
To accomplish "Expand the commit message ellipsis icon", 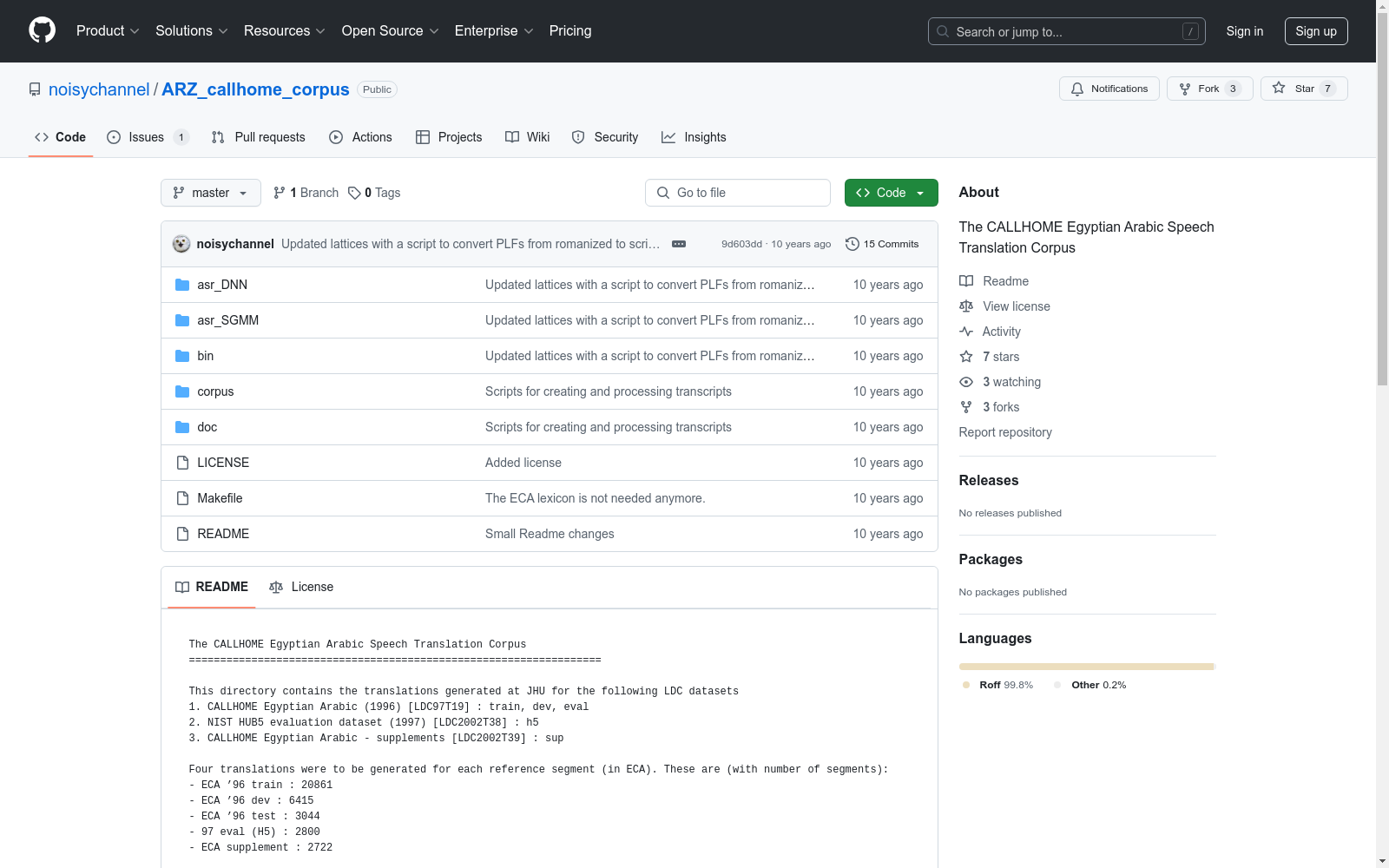I will pyautogui.click(x=679, y=244).
